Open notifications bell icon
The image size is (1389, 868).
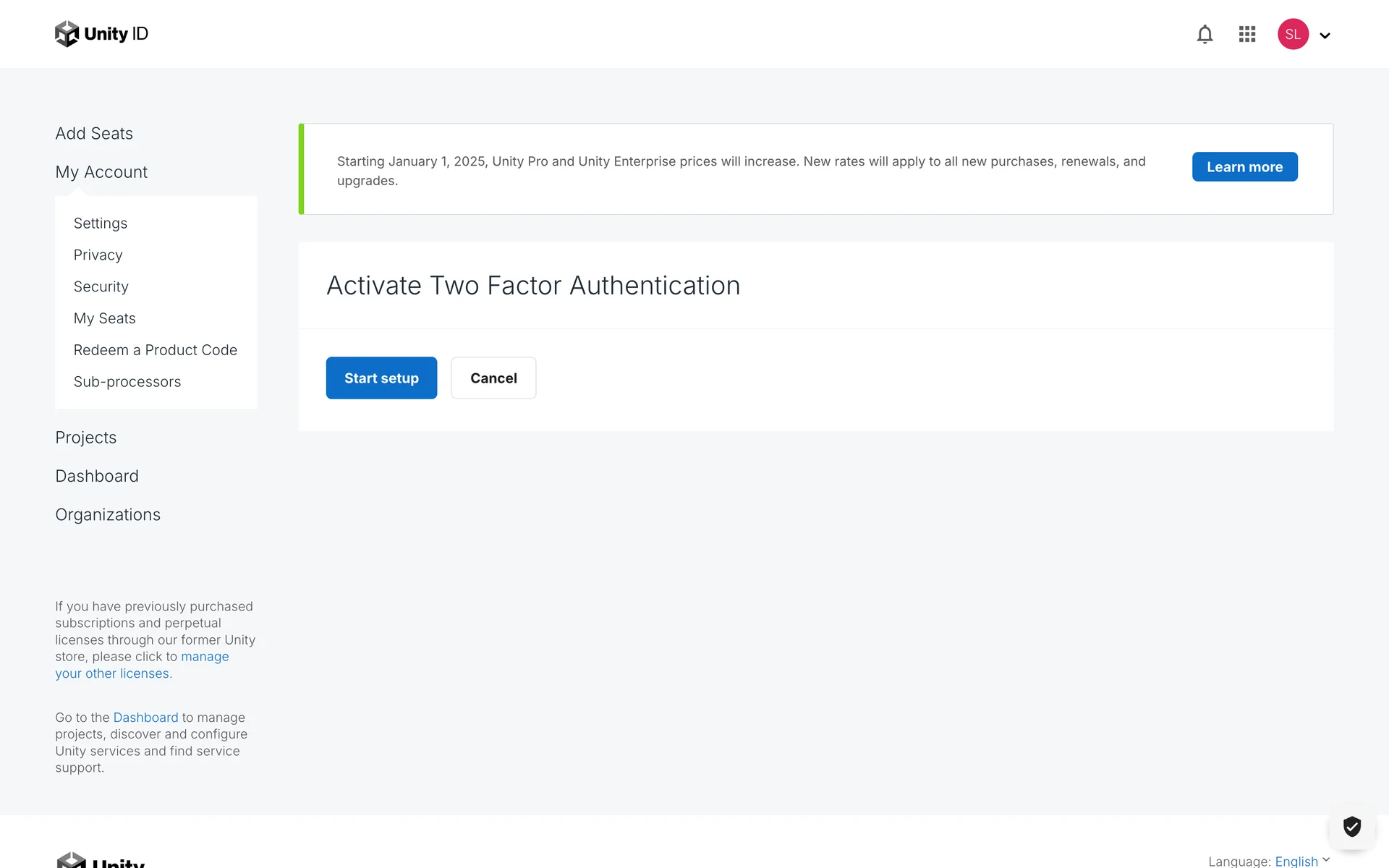click(x=1205, y=34)
